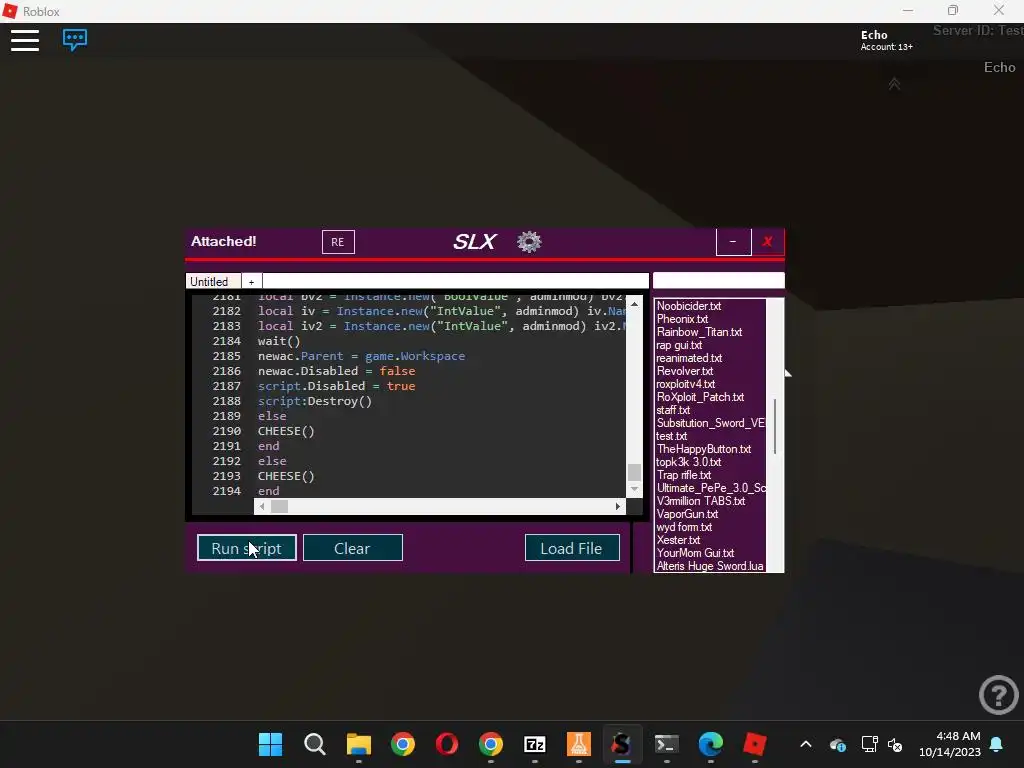Screen dimensions: 1024x768
Task: Select rap gui.txt script
Action: click(x=679, y=345)
